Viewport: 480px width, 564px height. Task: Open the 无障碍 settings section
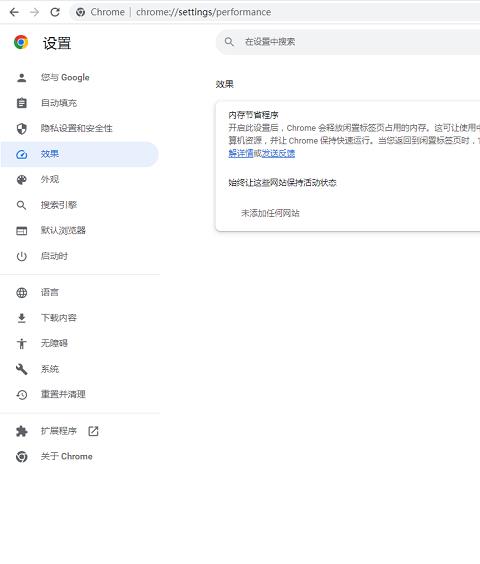(x=80, y=344)
